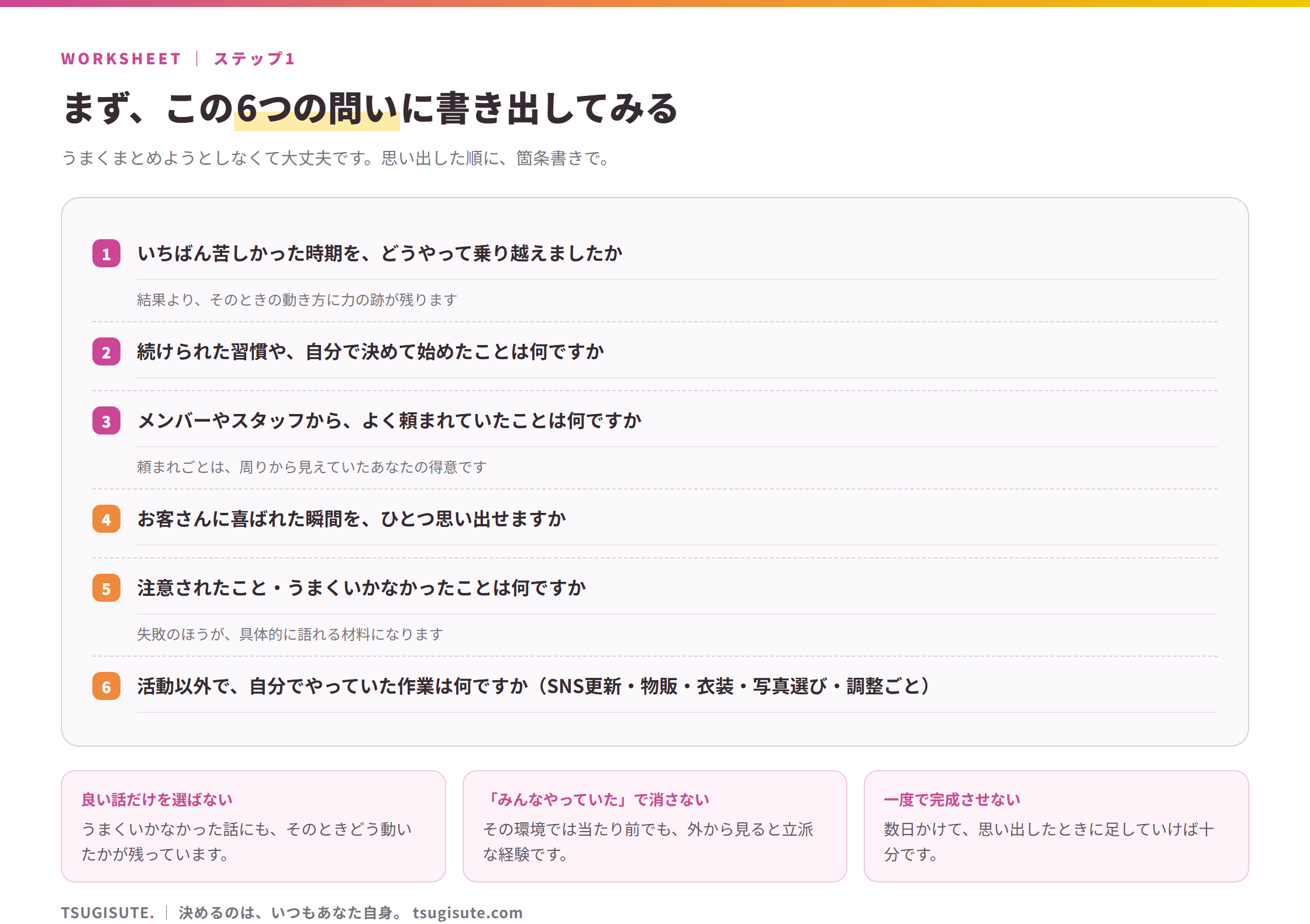Viewport: 1310px width, 924px height.
Task: Open the tsugisute.com footer link
Action: (468, 912)
